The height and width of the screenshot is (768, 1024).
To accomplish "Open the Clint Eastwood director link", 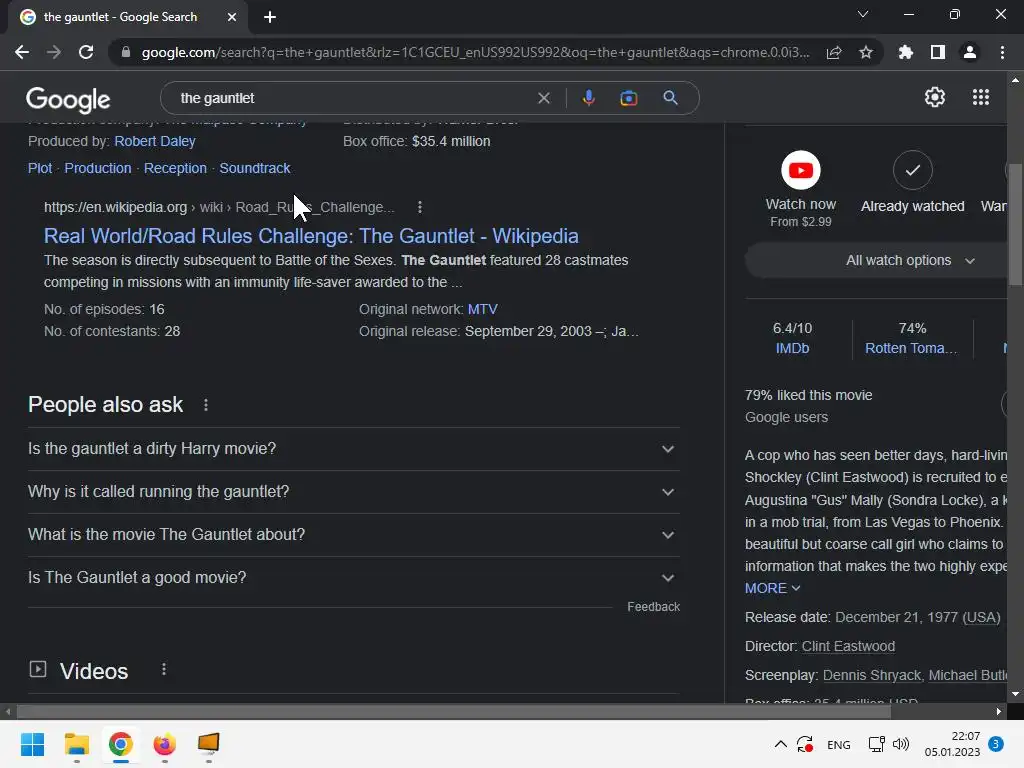I will [848, 646].
